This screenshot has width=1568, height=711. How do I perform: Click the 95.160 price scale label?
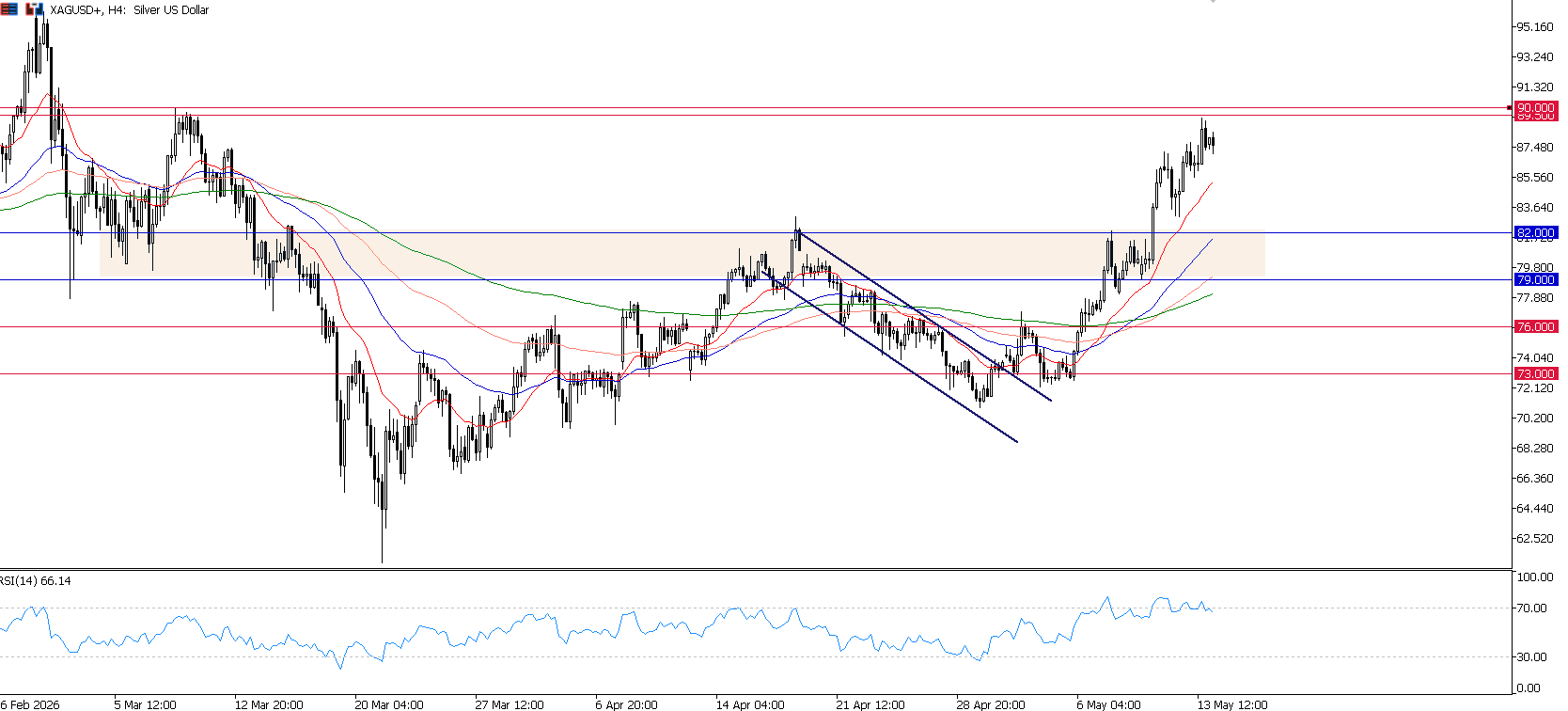point(1534,26)
